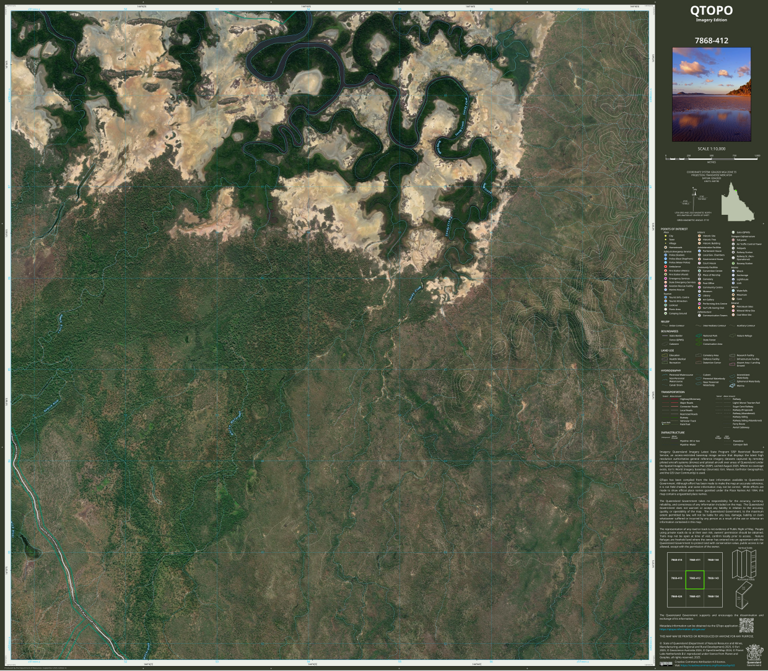Click the Camping Ground legend icon
The height and width of the screenshot is (671, 768).
[666, 313]
